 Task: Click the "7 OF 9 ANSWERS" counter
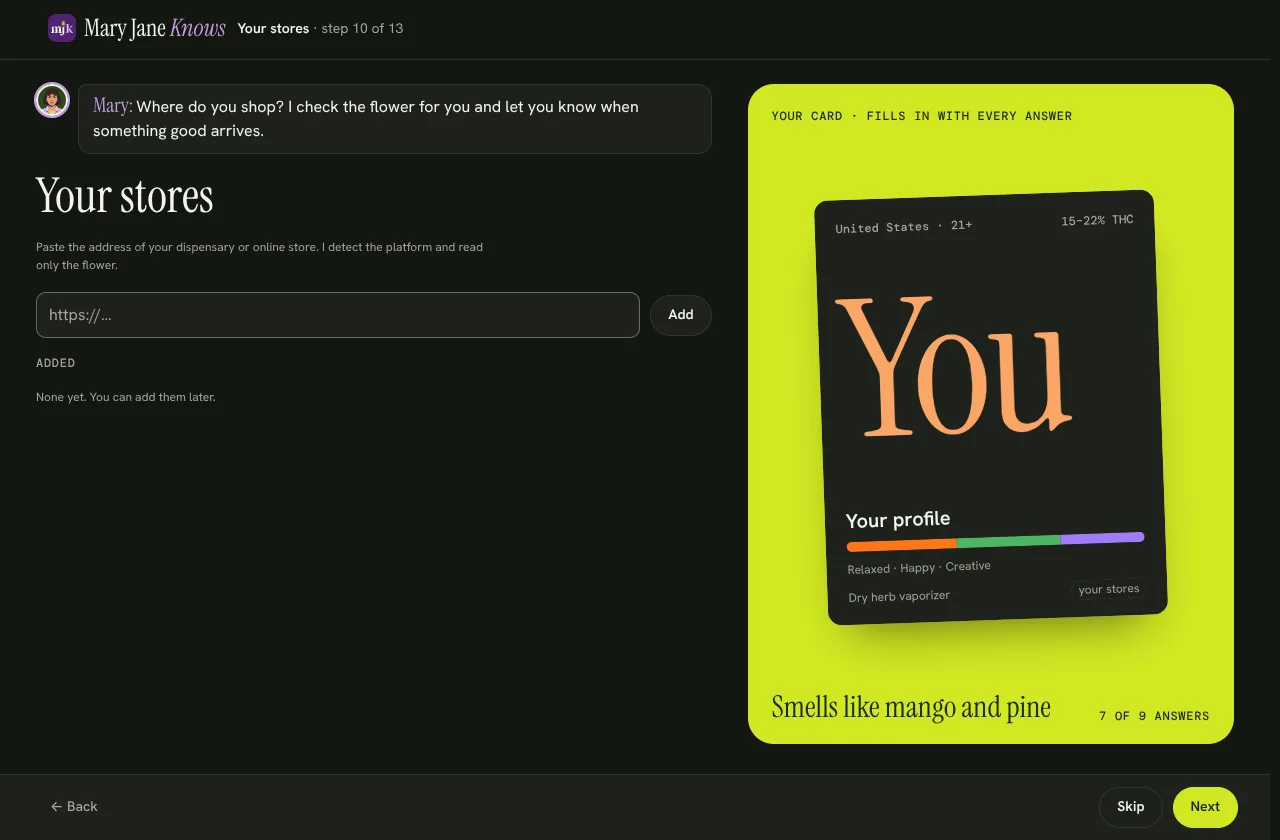[x=1154, y=716]
